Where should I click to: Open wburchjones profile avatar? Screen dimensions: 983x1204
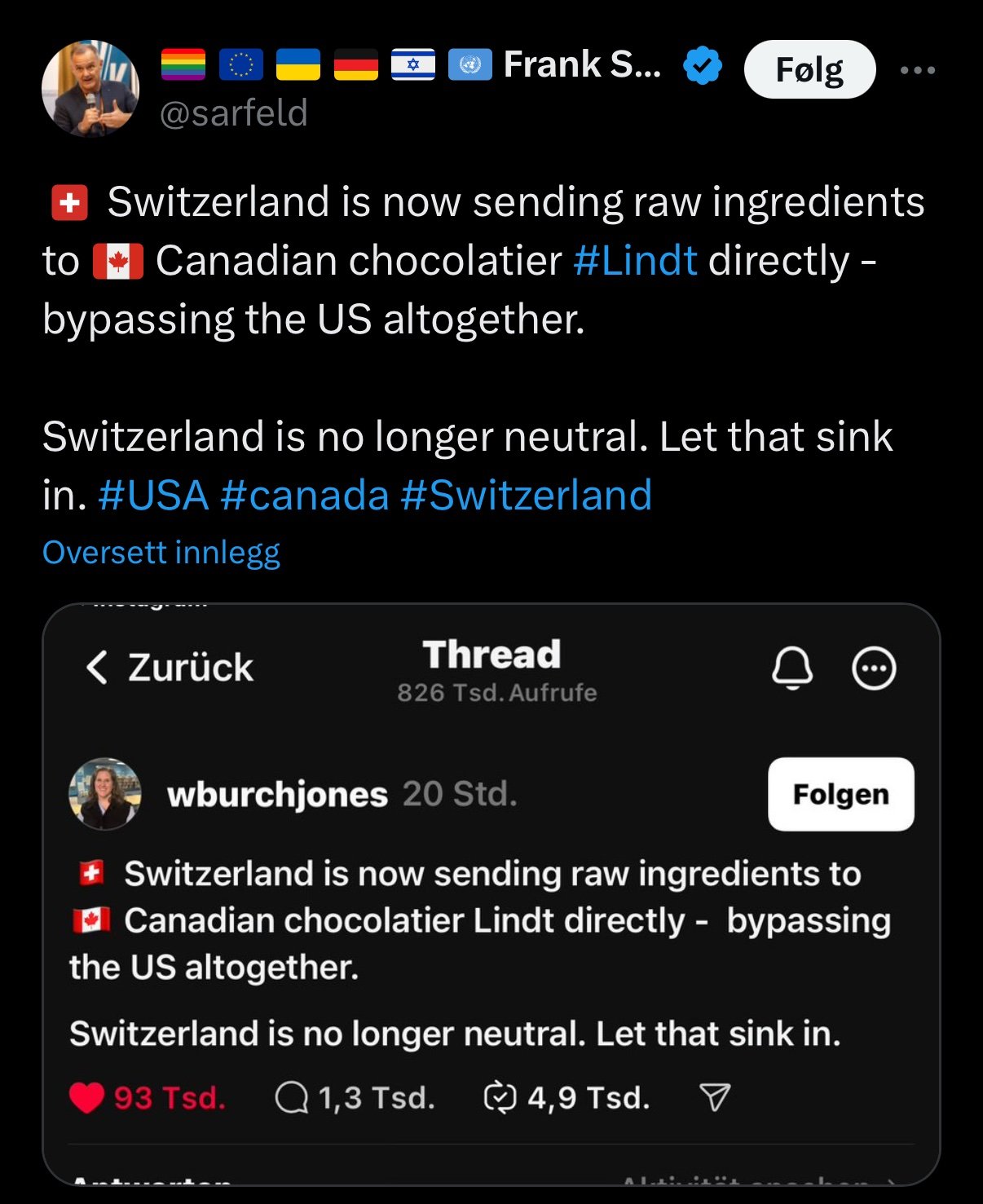tap(105, 794)
